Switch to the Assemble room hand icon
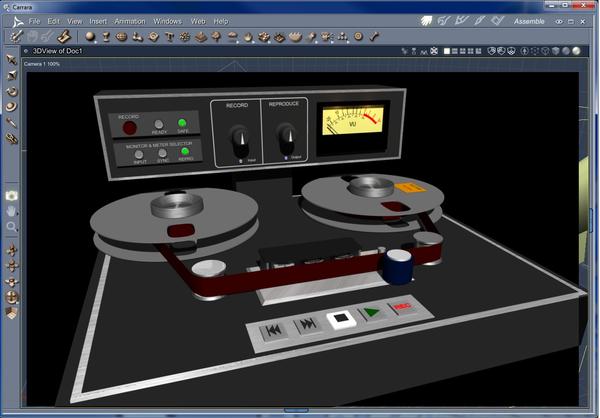This screenshot has width=600, height=418. (x=427, y=21)
